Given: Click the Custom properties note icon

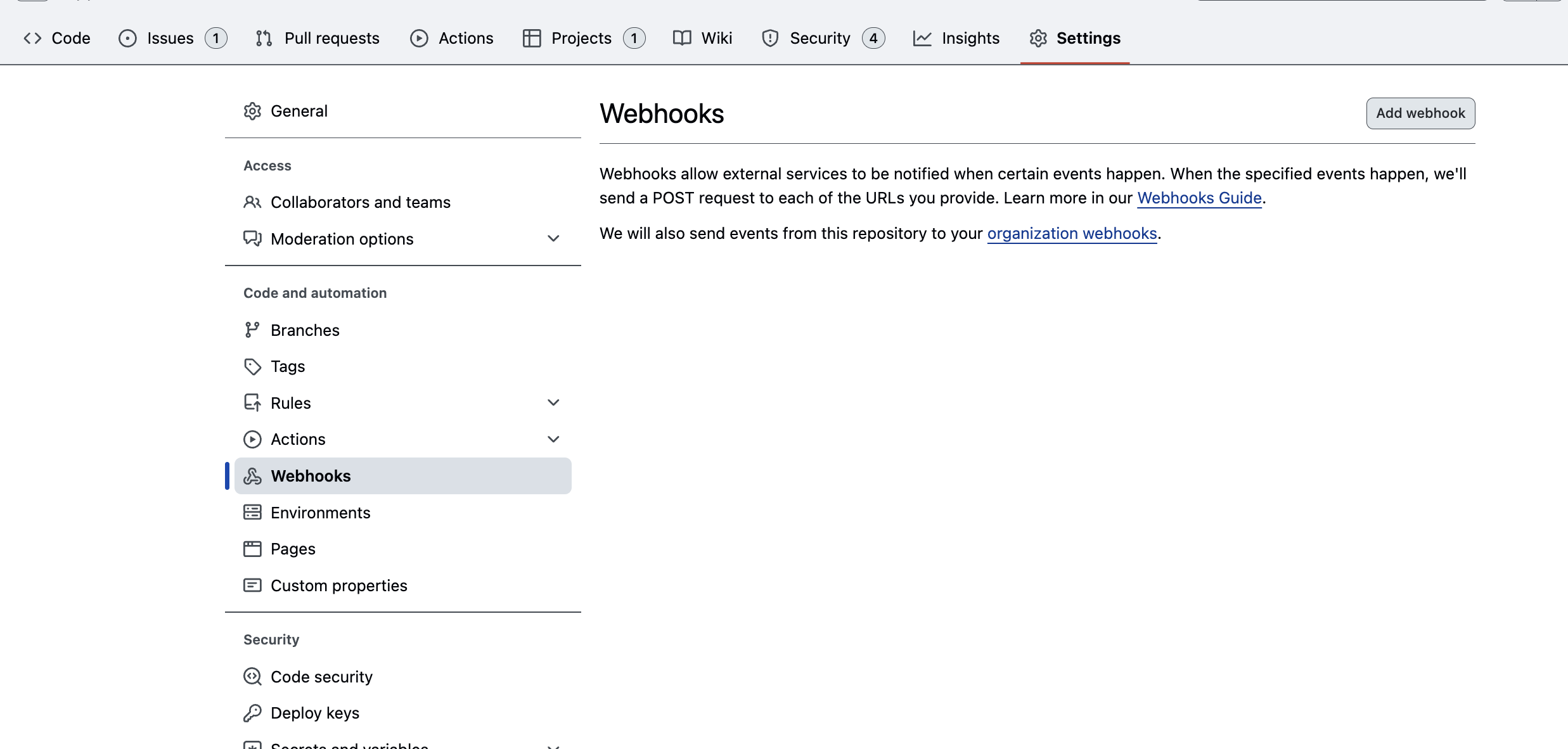Looking at the screenshot, I should [252, 585].
